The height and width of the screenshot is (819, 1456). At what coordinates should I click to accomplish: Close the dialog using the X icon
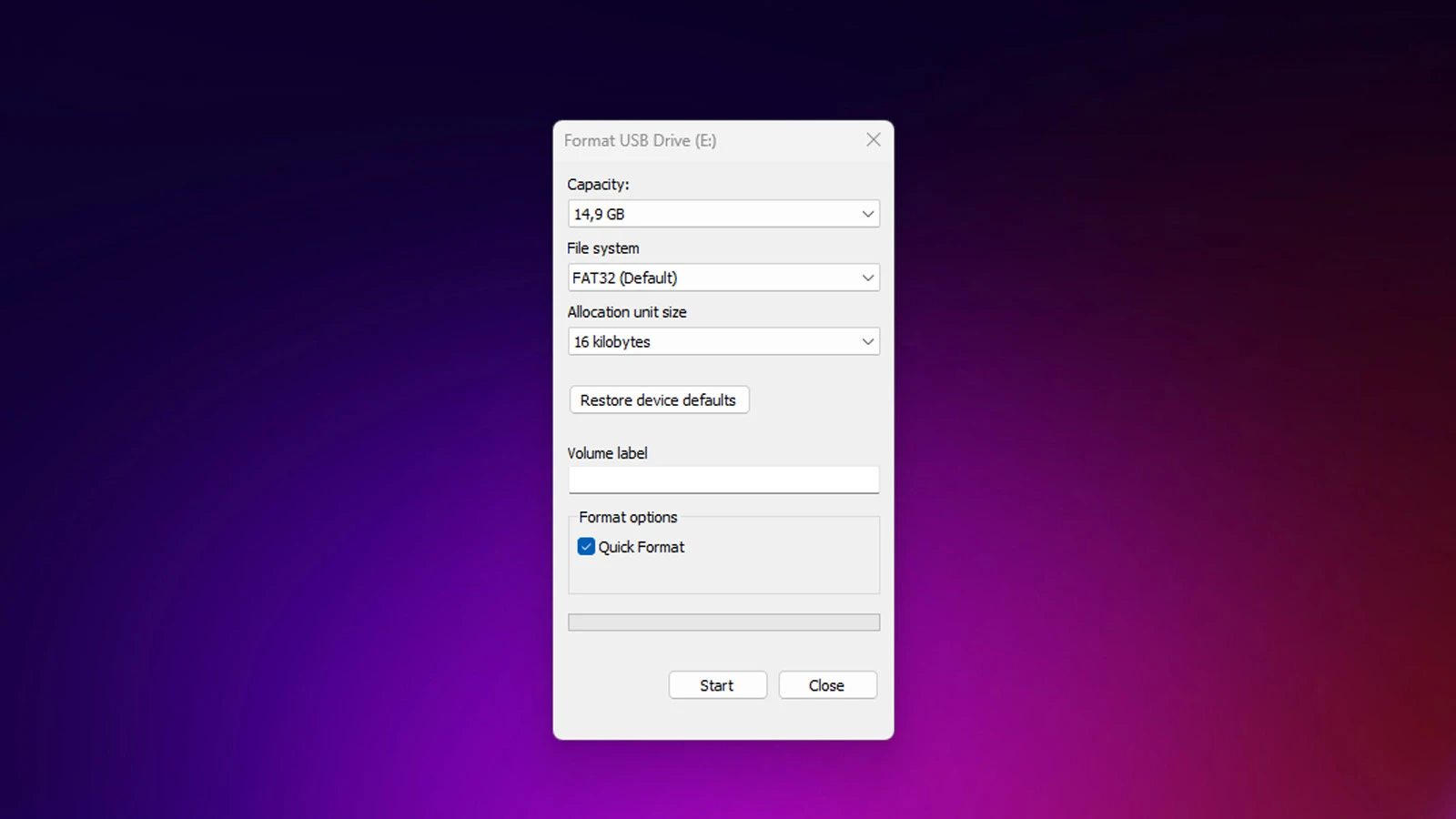pyautogui.click(x=873, y=140)
